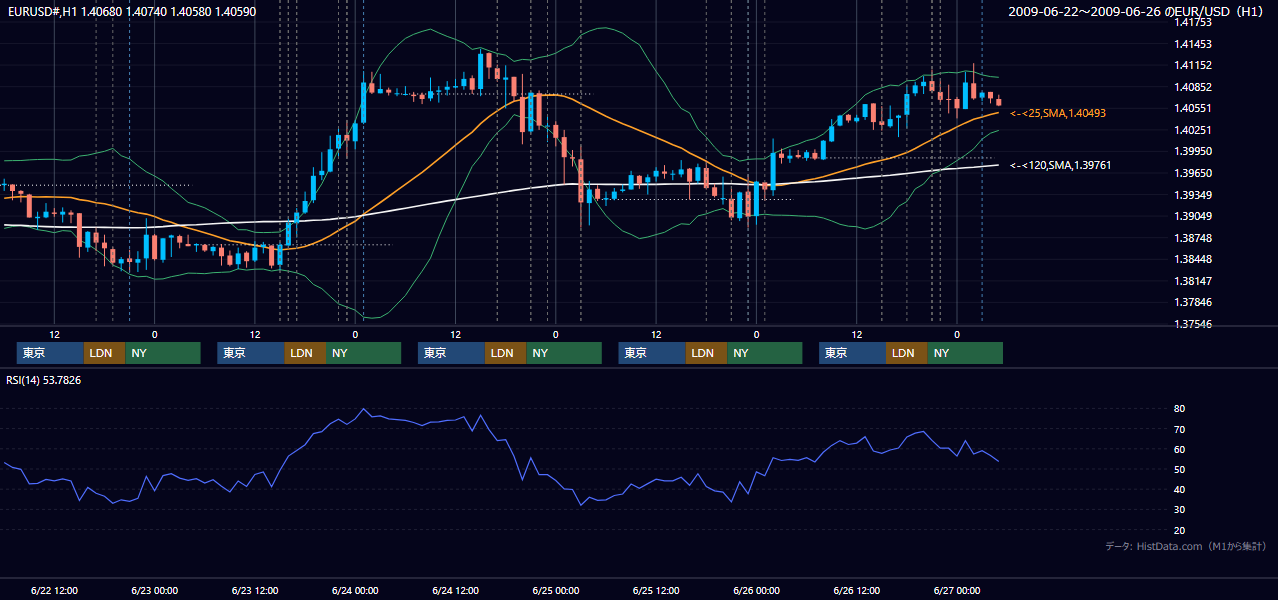Select the 6/22 12:00 time axis label
The height and width of the screenshot is (600, 1278).
coord(54,590)
